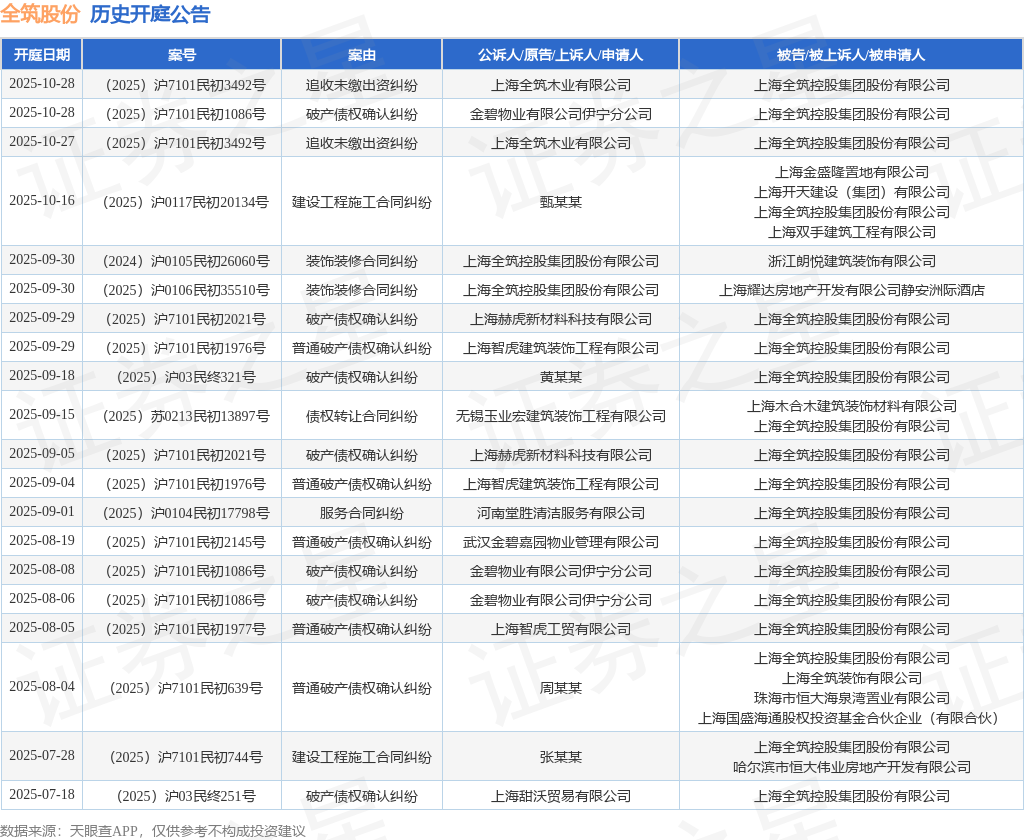Select defendant 上海金盛隆置地有限公司
This screenshot has width=1024, height=840.
(852, 172)
